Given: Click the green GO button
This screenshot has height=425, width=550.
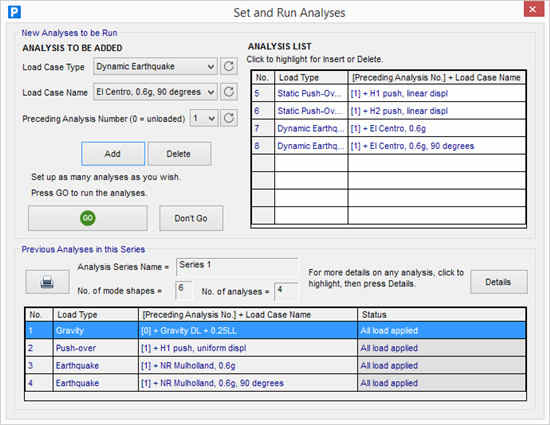Looking at the screenshot, I should point(88,218).
